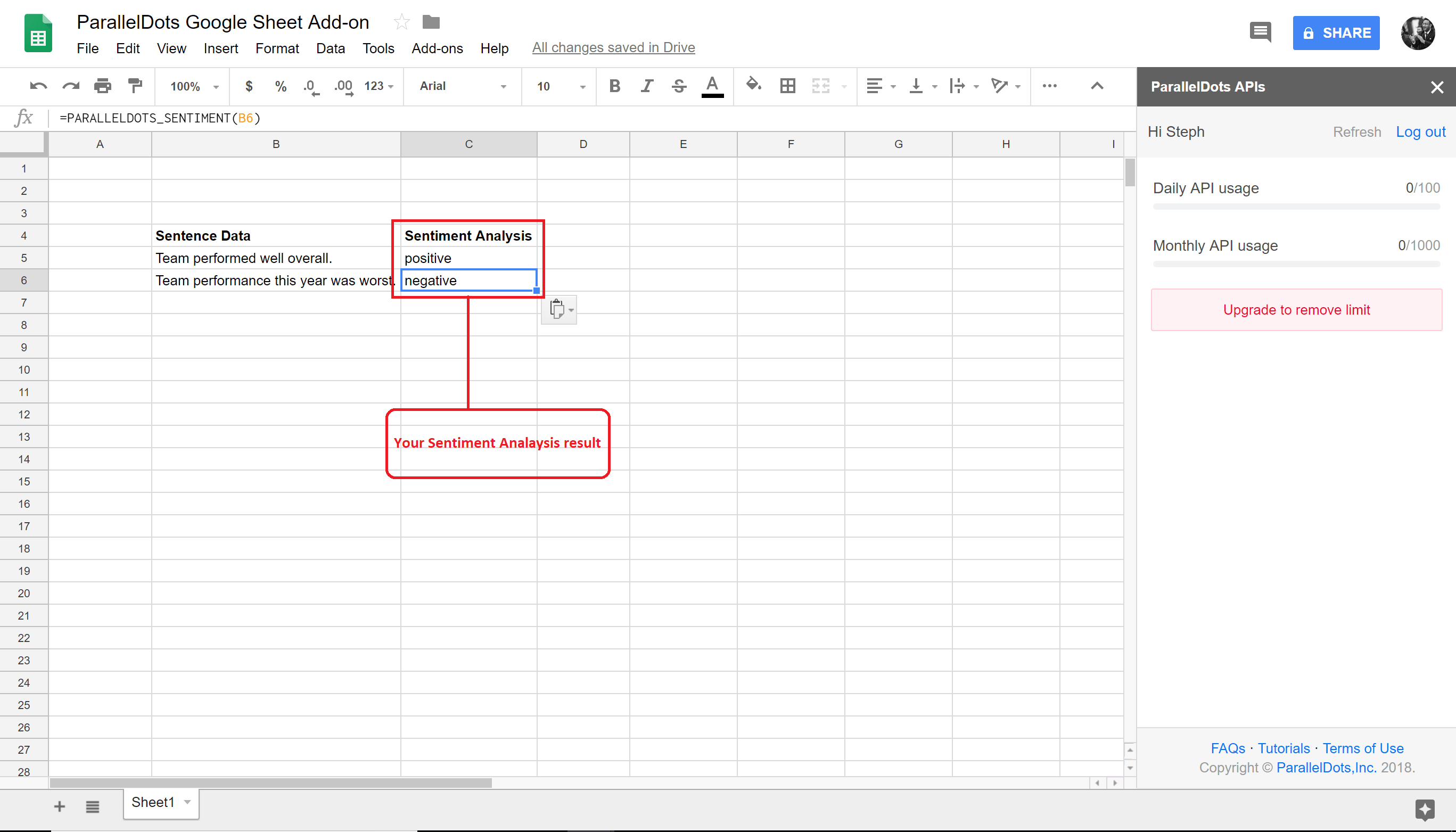
Task: Star the document
Action: tap(402, 22)
